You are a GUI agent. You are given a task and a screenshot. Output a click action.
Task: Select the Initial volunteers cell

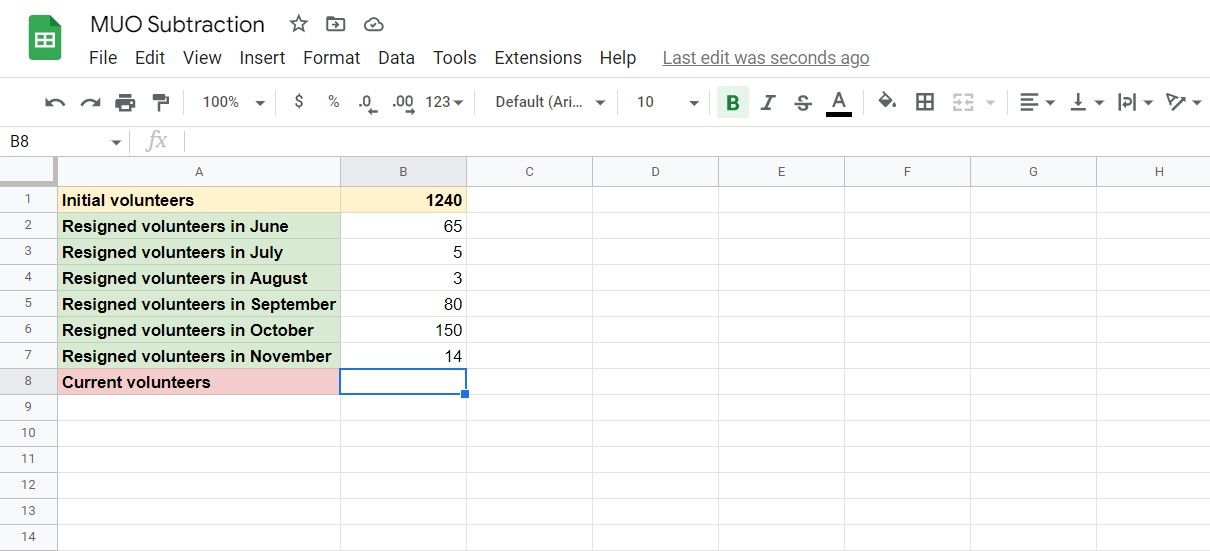click(x=199, y=200)
